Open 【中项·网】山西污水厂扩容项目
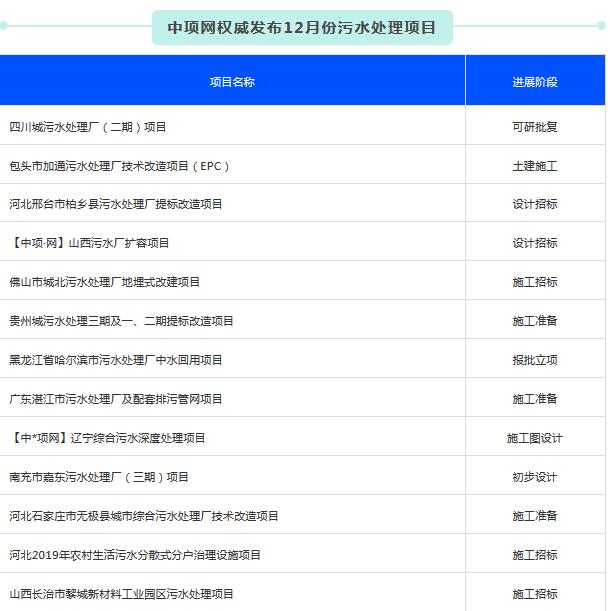 click(x=89, y=243)
